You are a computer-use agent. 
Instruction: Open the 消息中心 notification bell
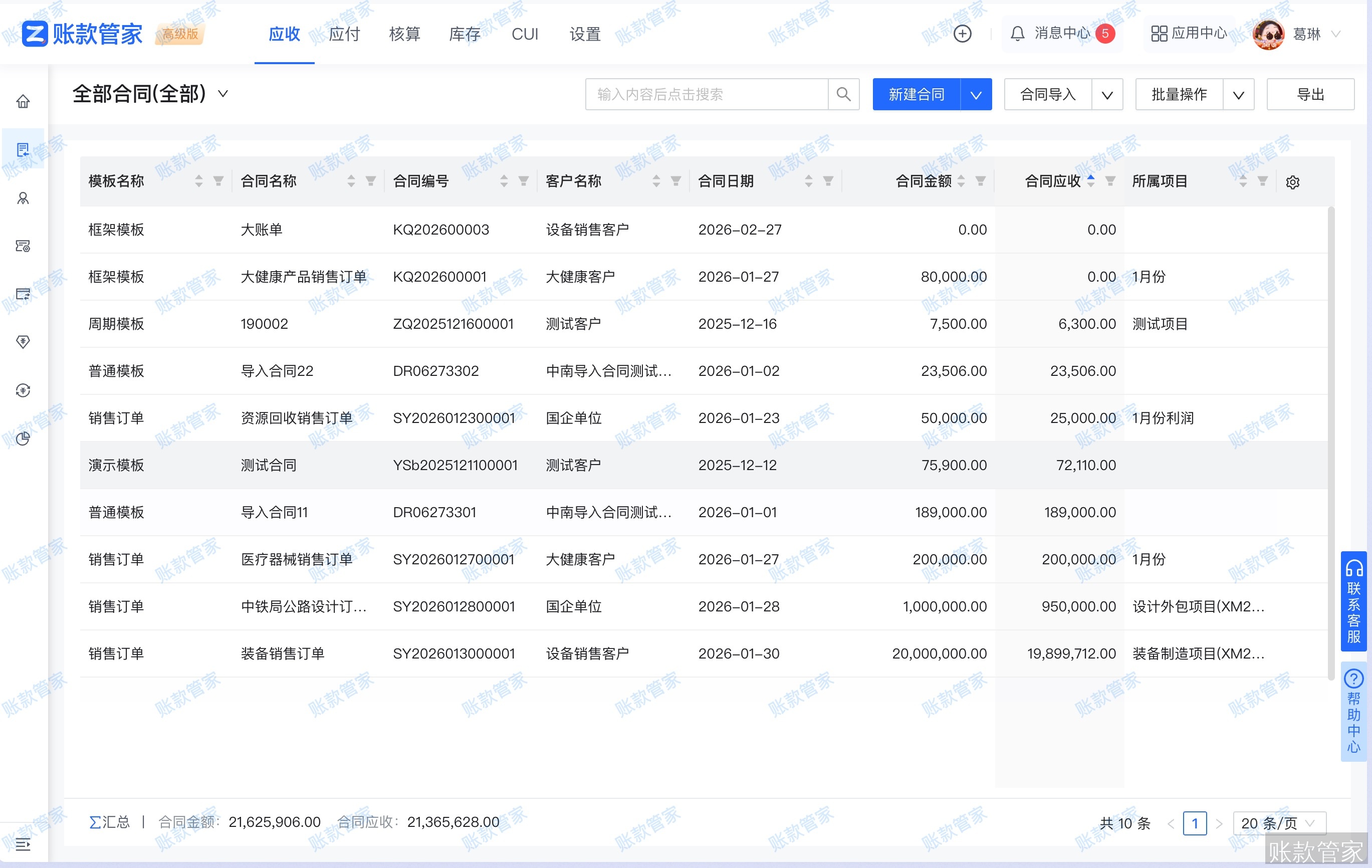click(1018, 34)
